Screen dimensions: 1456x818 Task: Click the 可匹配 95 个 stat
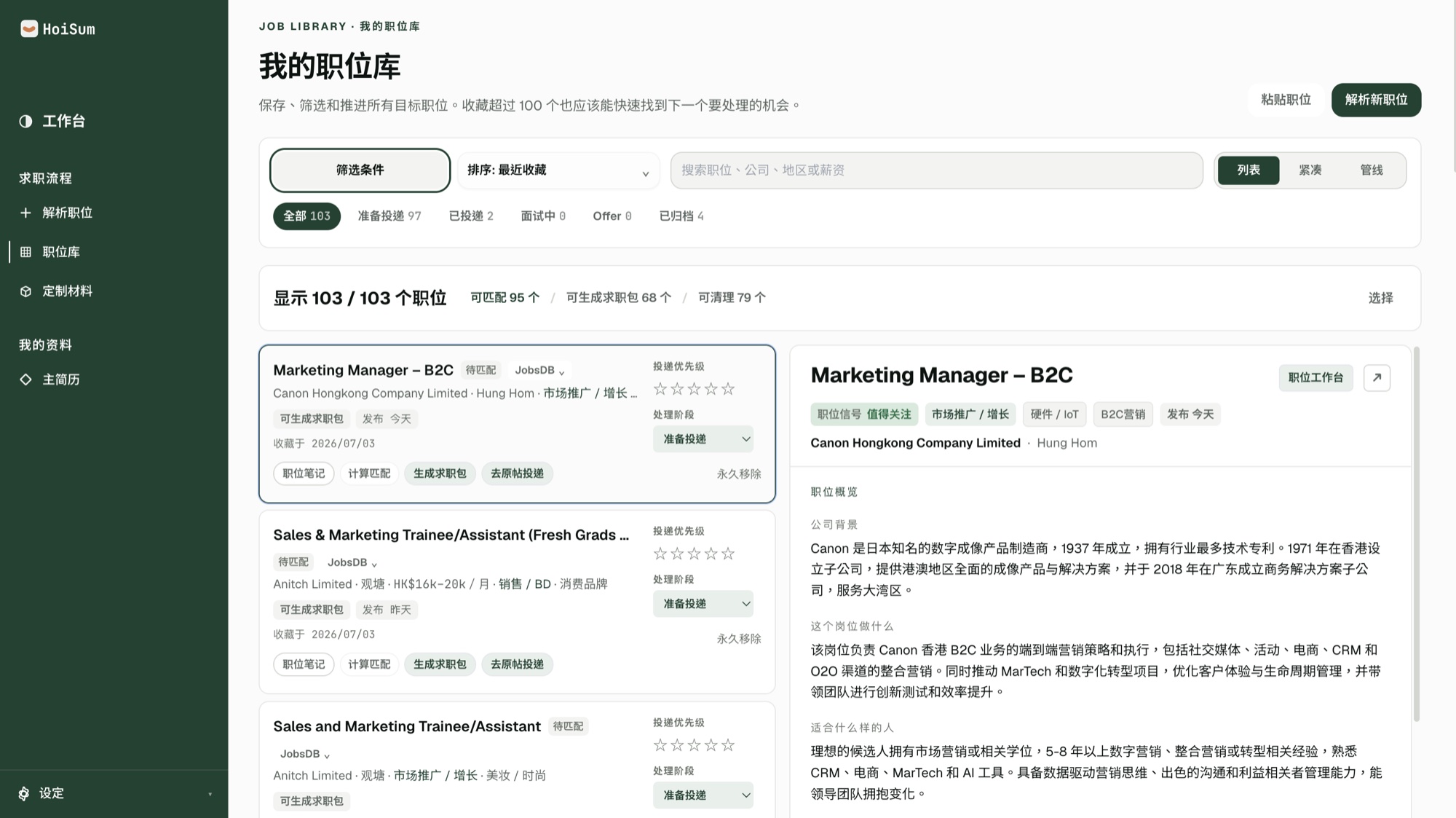[x=505, y=298]
